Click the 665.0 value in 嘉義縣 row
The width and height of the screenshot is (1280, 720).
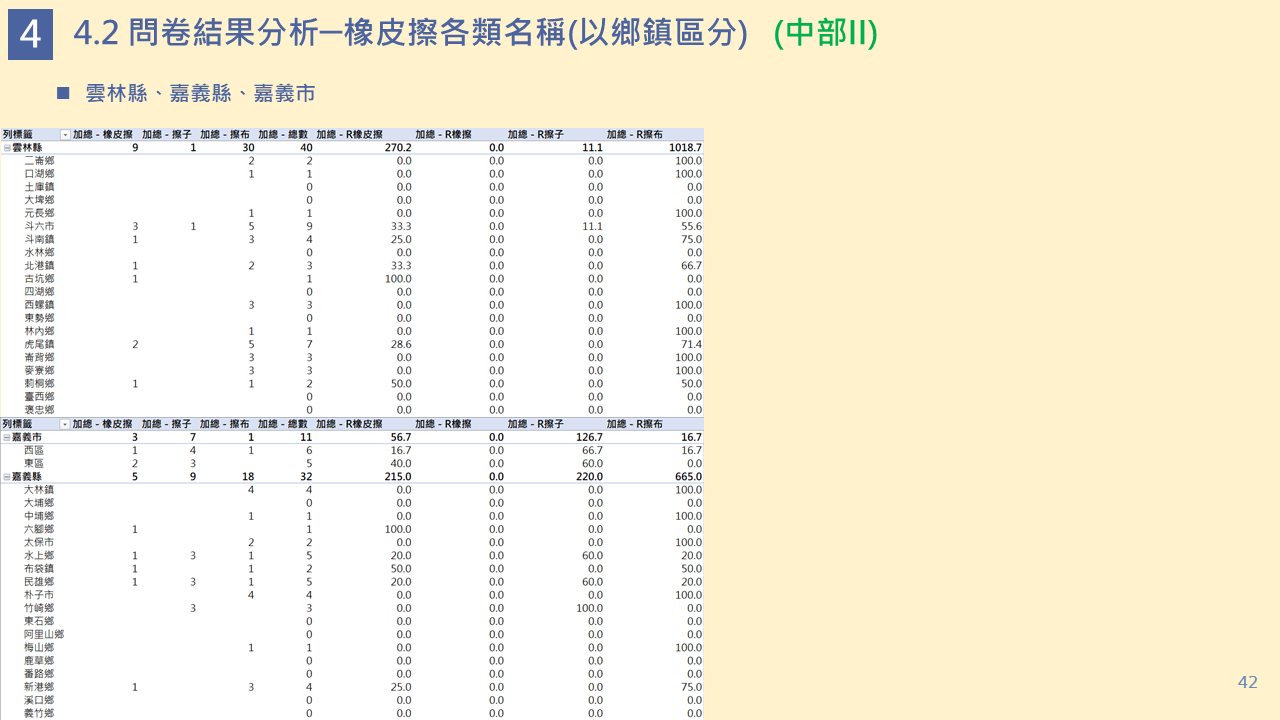(688, 477)
